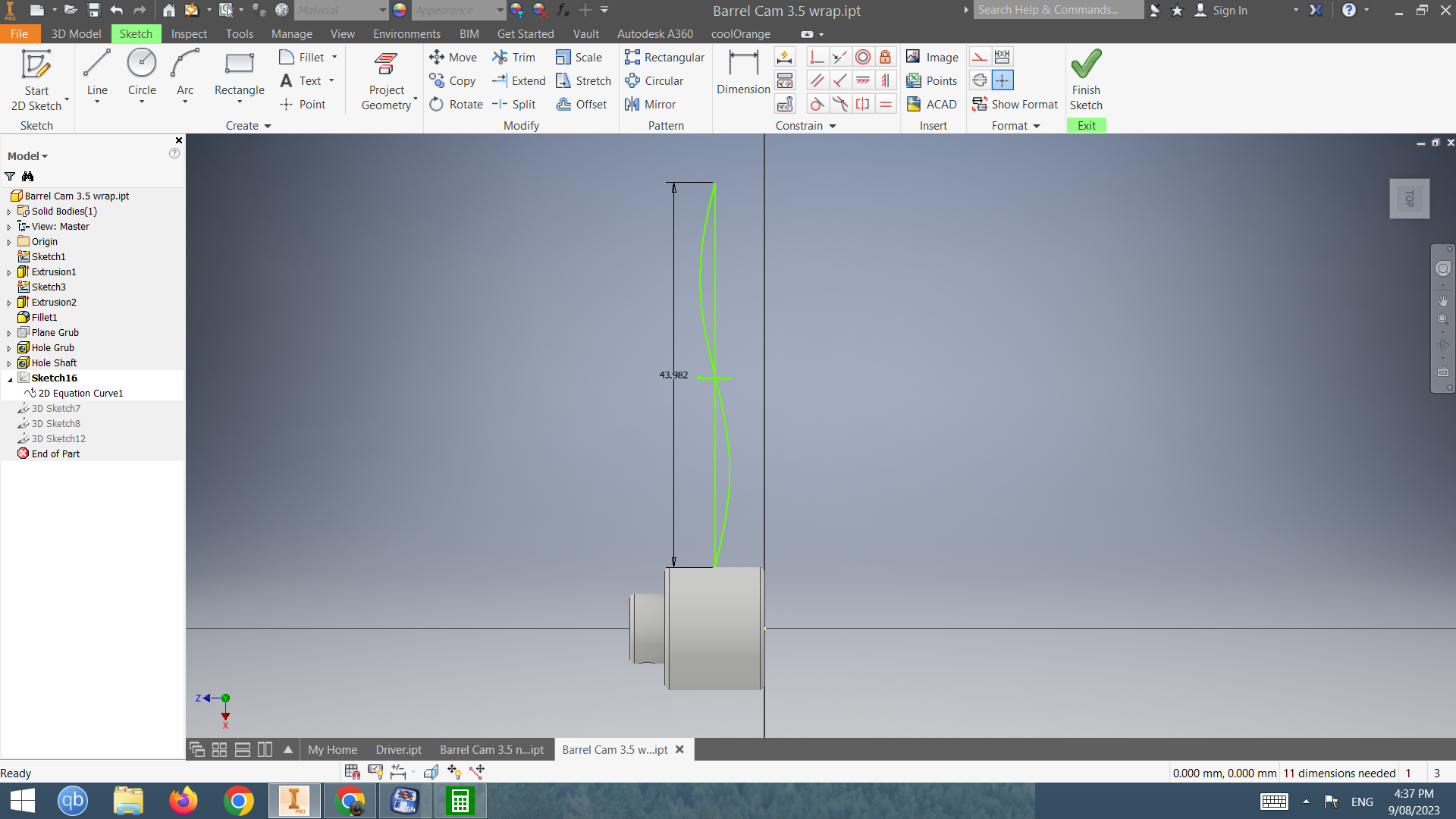Expand the Origin folder
1456x819 pixels.
(x=9, y=241)
